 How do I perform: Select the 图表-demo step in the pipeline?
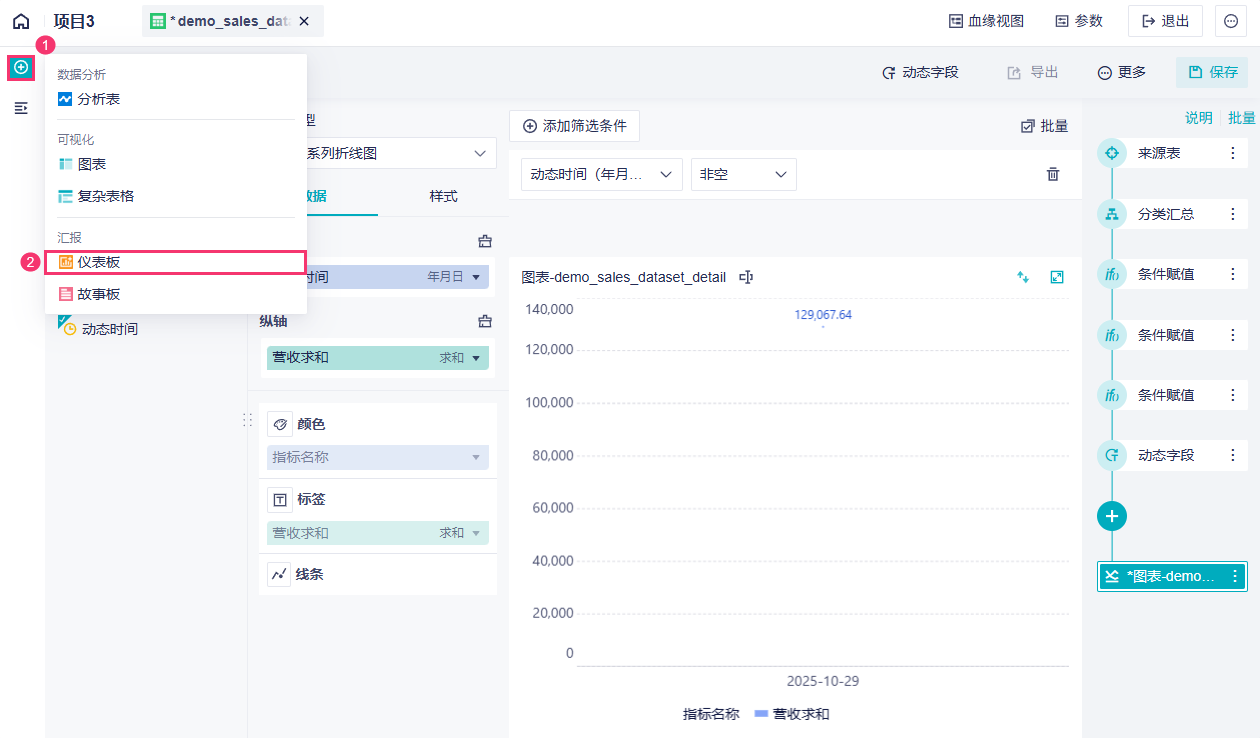1165,576
